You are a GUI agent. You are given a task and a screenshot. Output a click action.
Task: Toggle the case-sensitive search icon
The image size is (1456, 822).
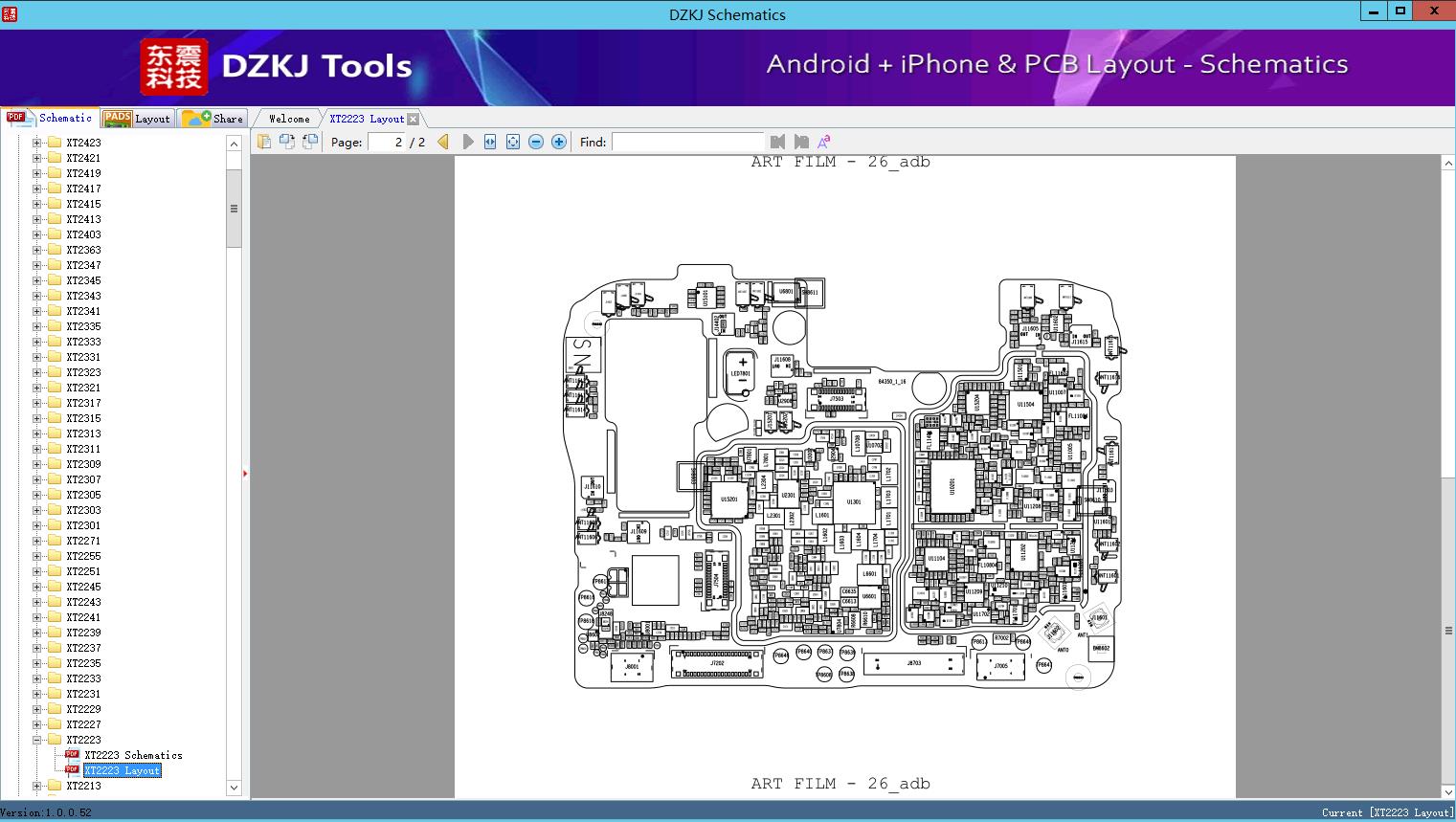click(x=824, y=142)
